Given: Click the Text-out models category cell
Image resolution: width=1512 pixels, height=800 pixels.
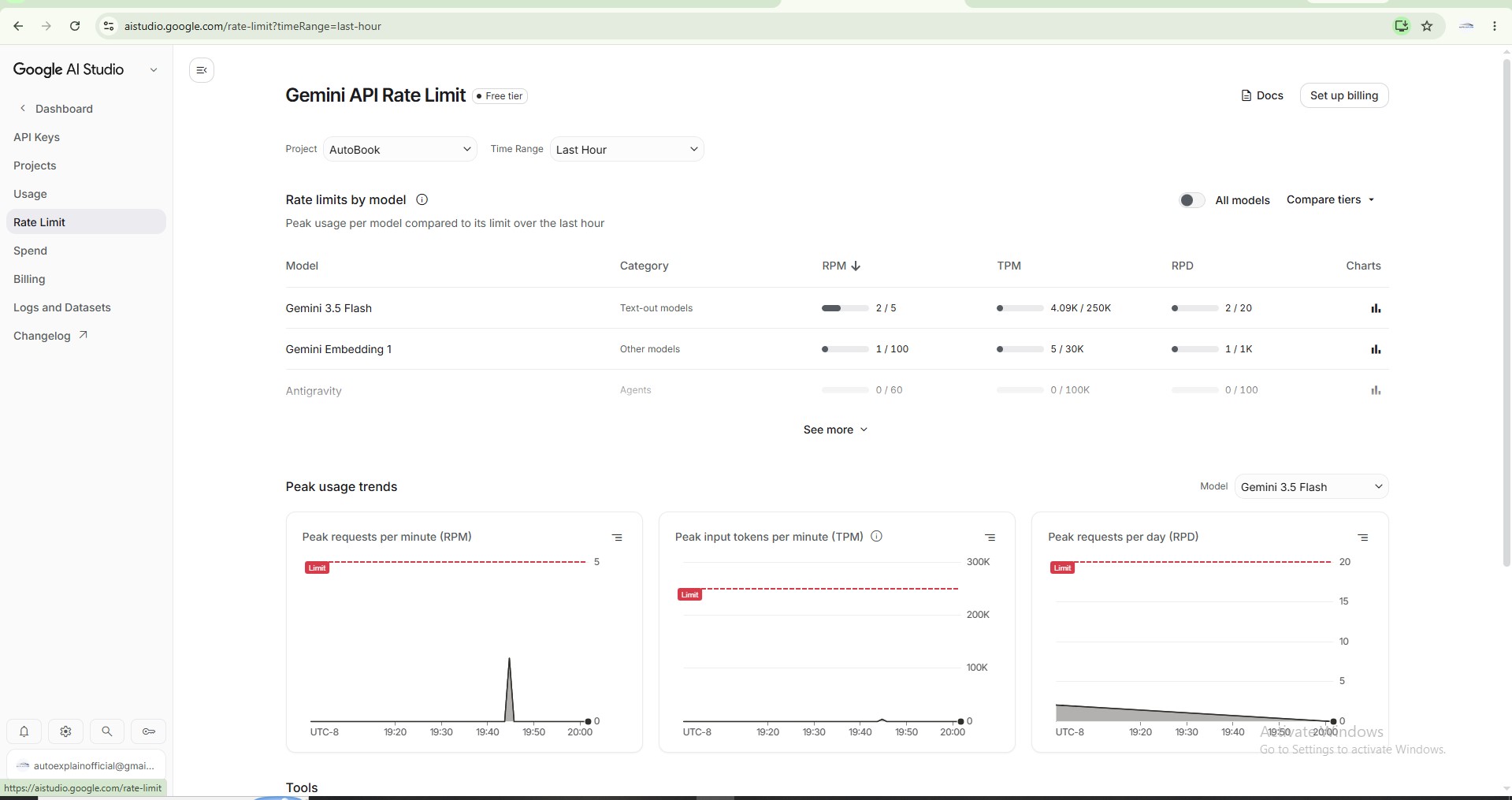Looking at the screenshot, I should 656,308.
